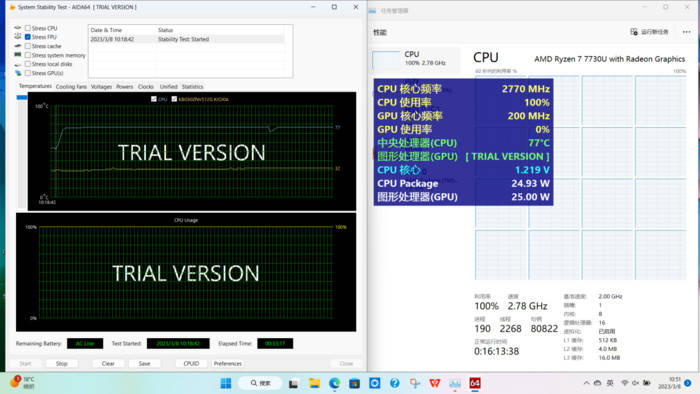Expand the hidden system tray icons chevron

click(586, 383)
